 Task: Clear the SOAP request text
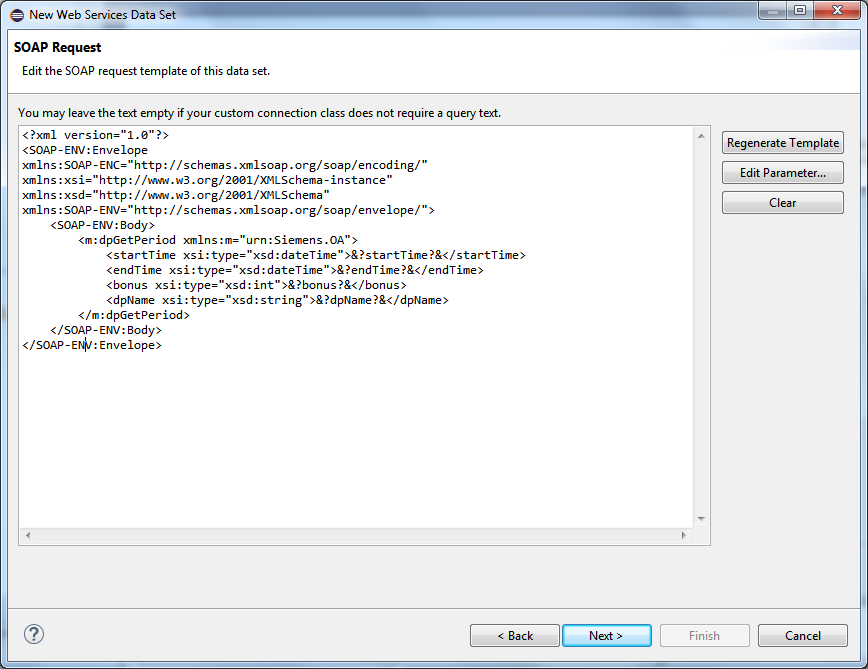[x=782, y=203]
